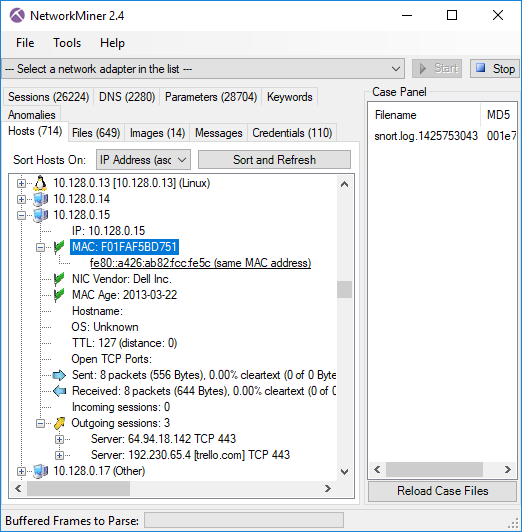Click the Buffered Frames to Parse progress bar
The width and height of the screenshot is (522, 532).
click(x=244, y=520)
